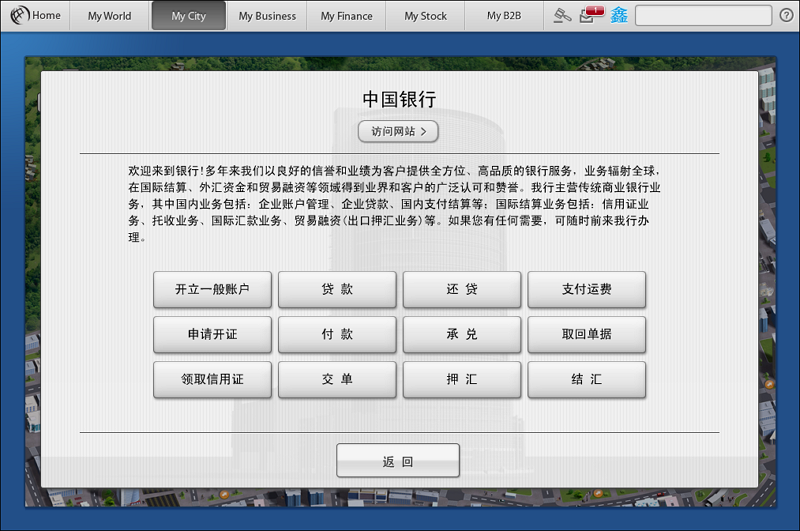
Task: Click the top toolbar text field
Action: [702, 16]
